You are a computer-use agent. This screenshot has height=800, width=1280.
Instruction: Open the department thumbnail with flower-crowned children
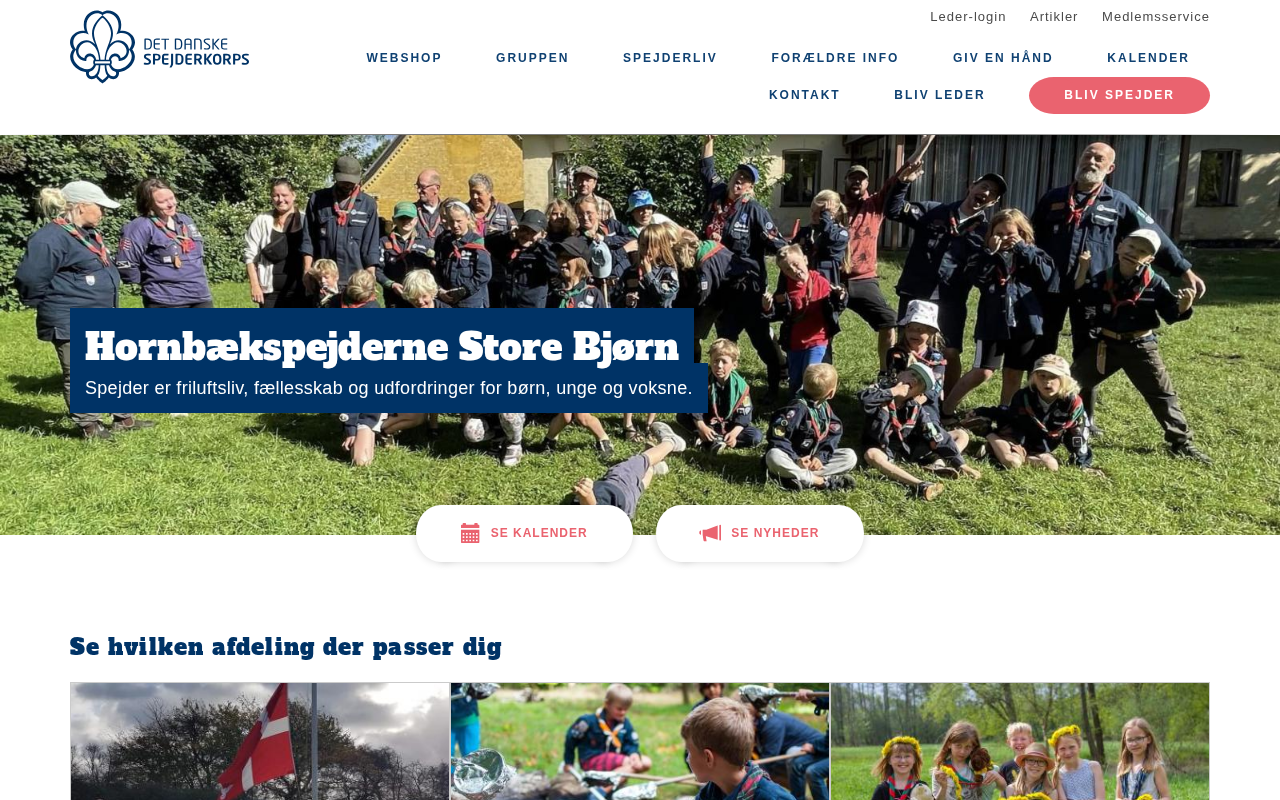click(1020, 741)
